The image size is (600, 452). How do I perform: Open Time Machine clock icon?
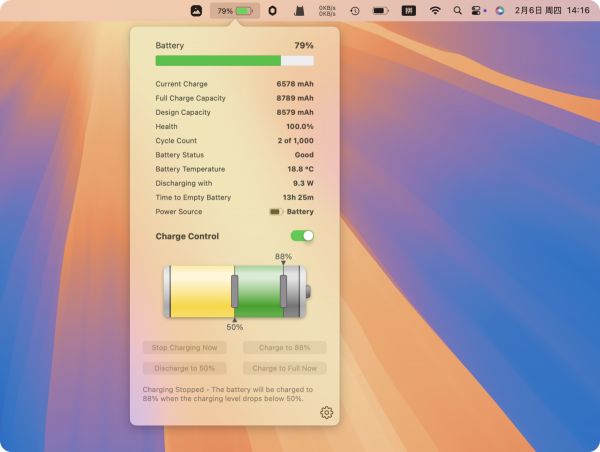[354, 11]
